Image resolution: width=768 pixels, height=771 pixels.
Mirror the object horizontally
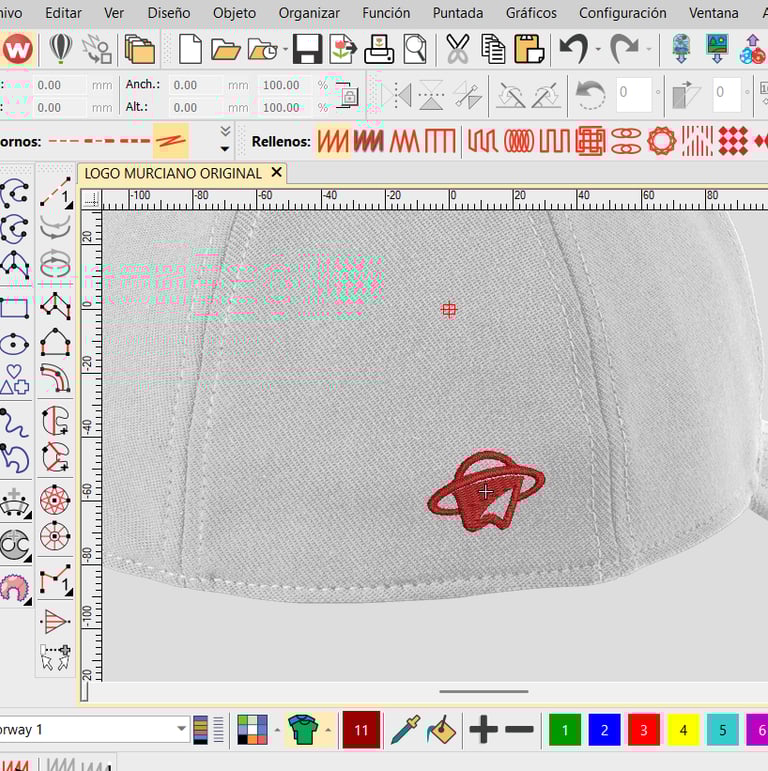click(396, 95)
